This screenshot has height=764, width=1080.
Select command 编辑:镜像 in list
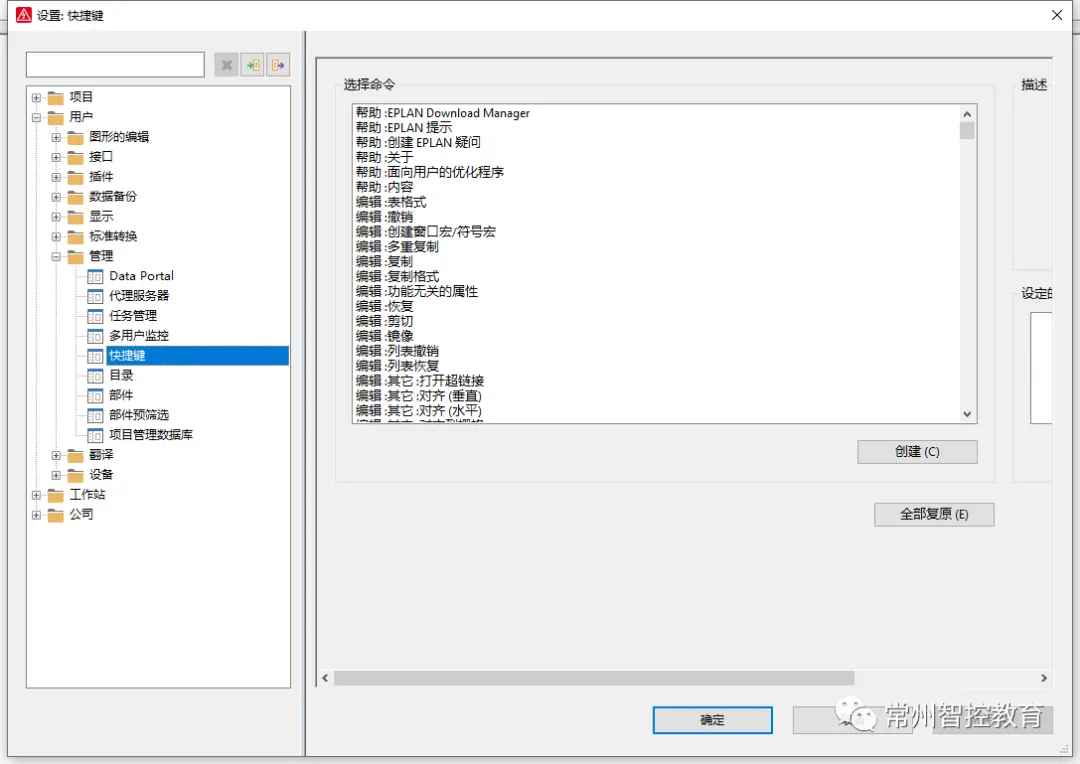coord(384,336)
